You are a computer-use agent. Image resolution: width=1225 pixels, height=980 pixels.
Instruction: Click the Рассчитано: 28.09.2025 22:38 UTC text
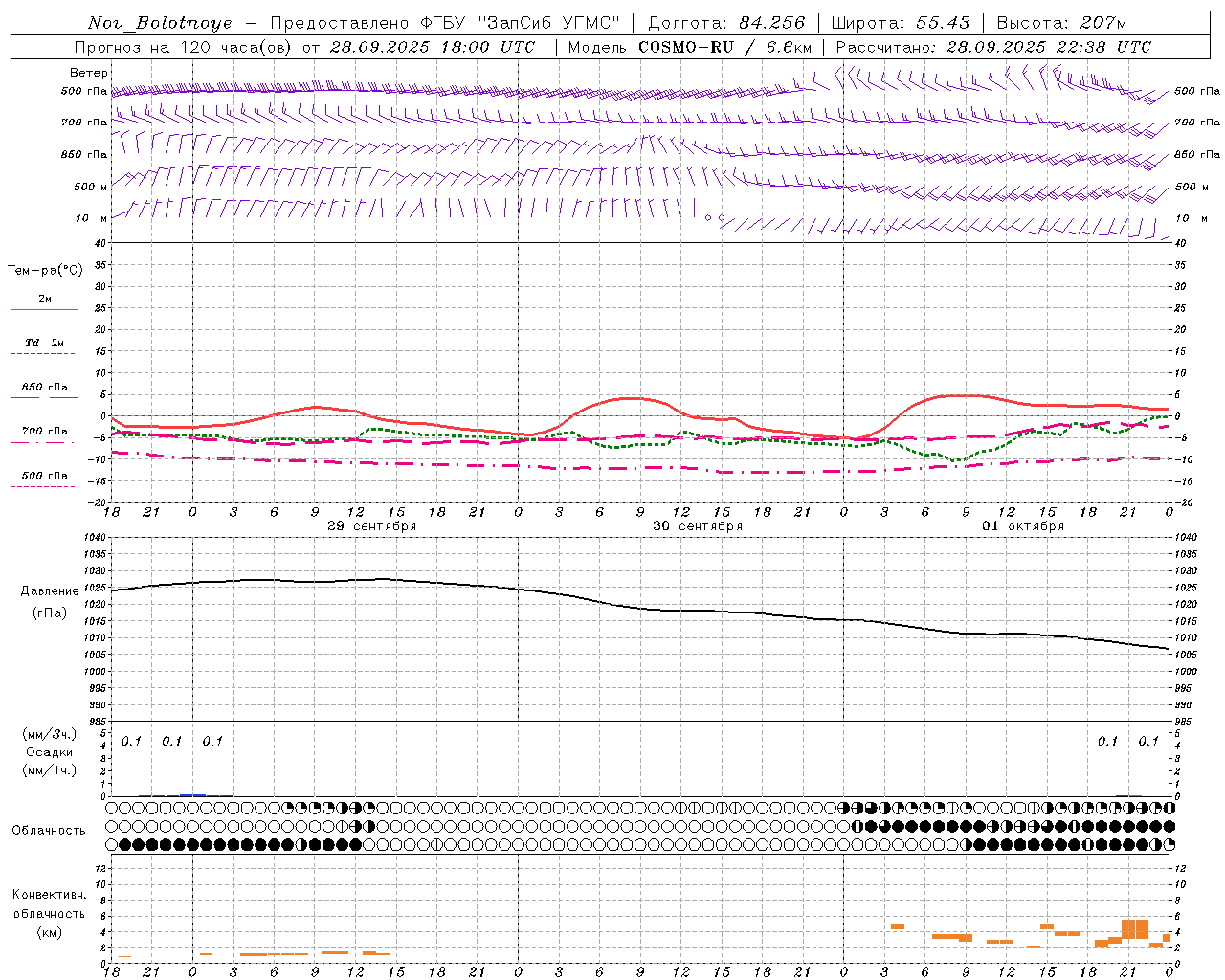tap(993, 47)
